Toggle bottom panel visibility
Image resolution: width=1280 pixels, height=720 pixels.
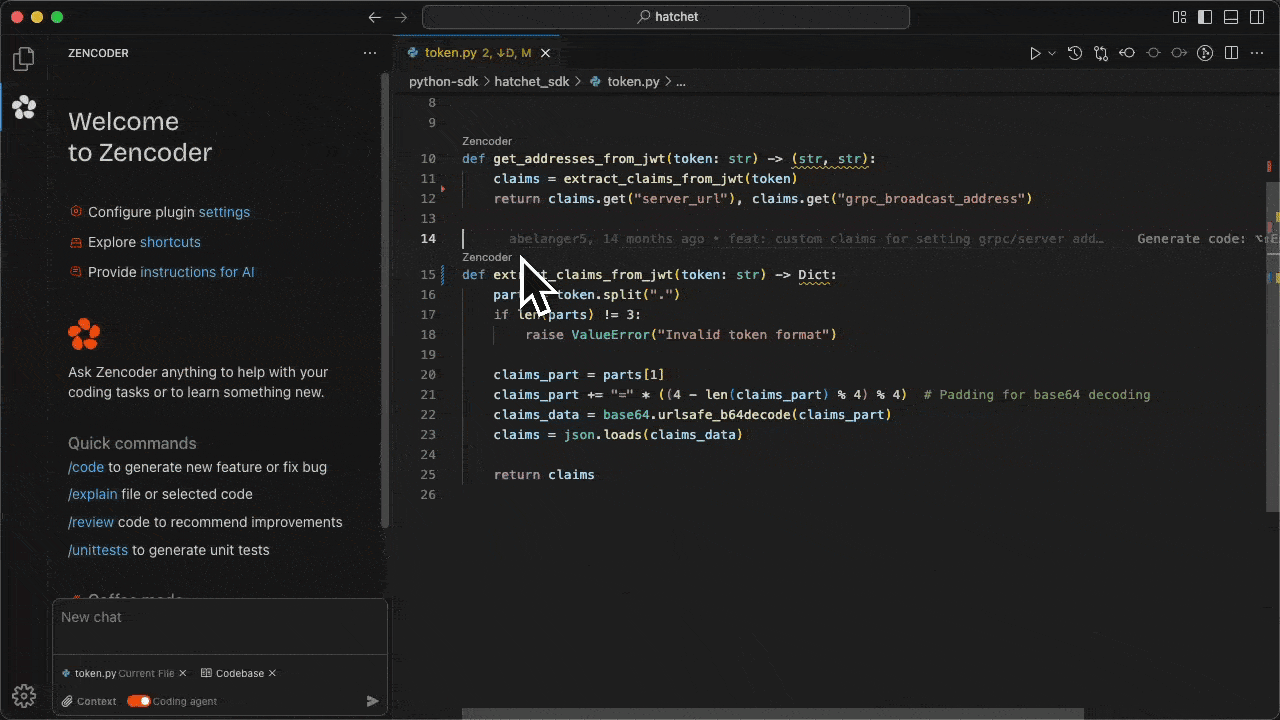(x=1231, y=17)
